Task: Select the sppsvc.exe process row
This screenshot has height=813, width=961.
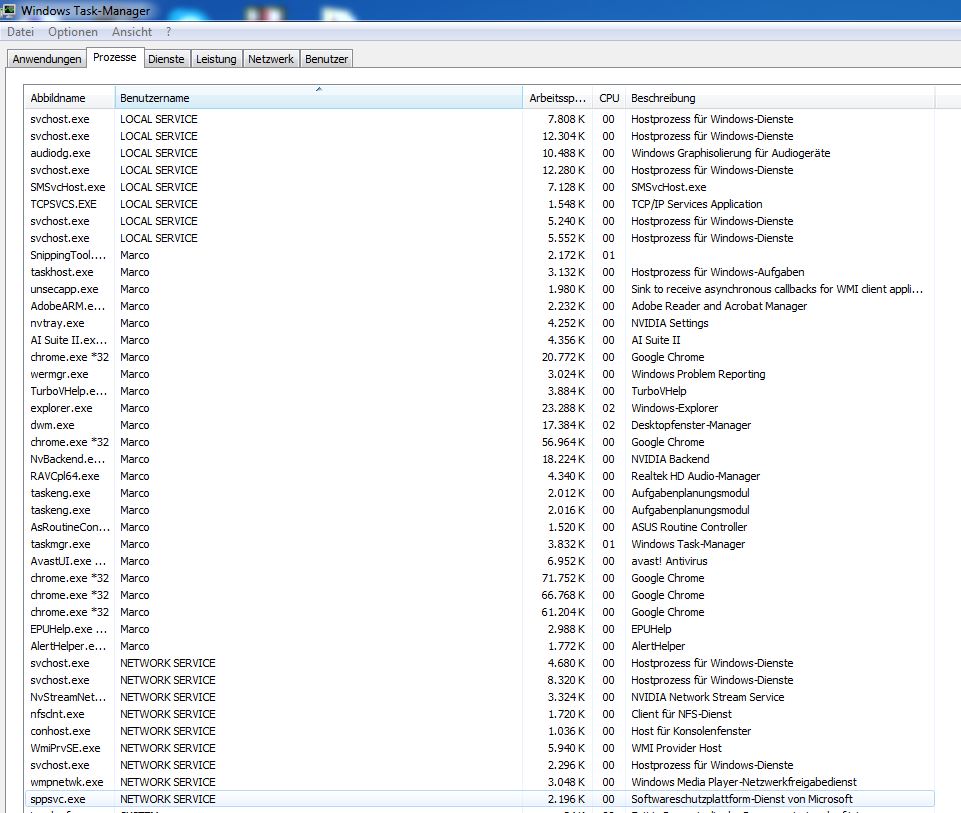Action: (480, 799)
